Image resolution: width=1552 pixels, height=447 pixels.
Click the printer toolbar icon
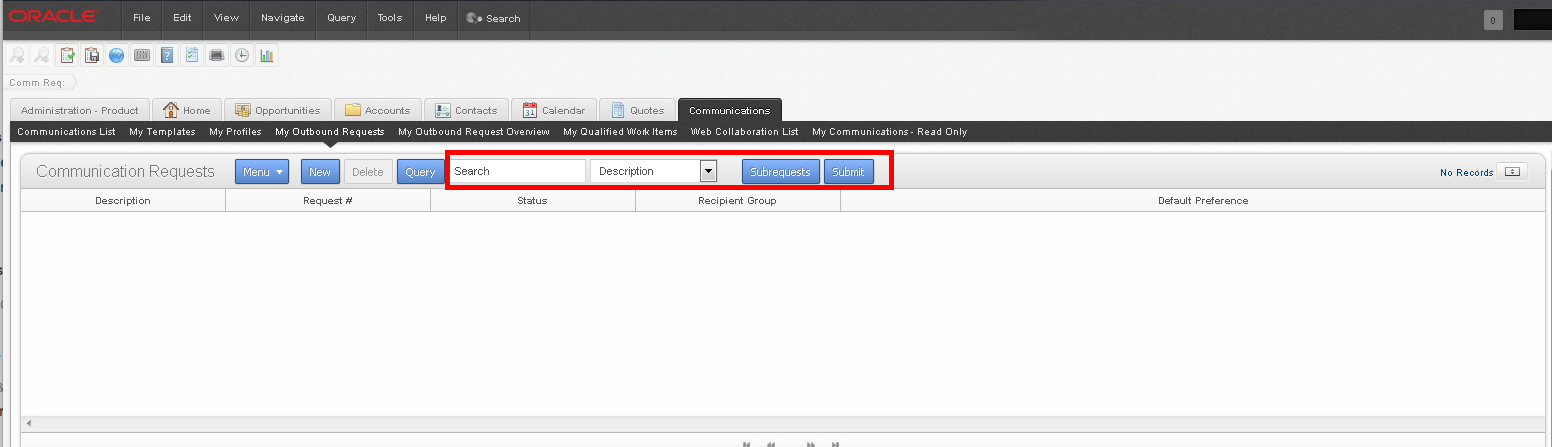pyautogui.click(x=217, y=56)
